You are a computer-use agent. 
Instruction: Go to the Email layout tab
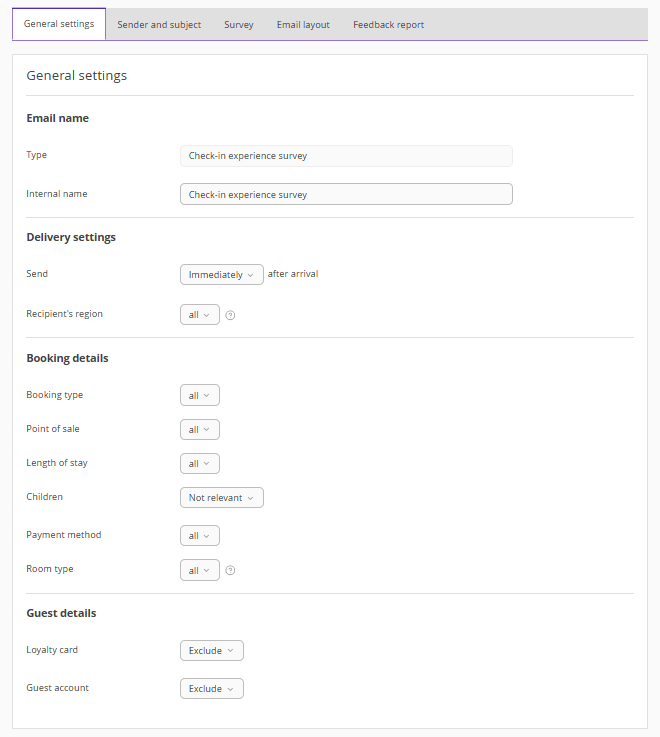[303, 25]
